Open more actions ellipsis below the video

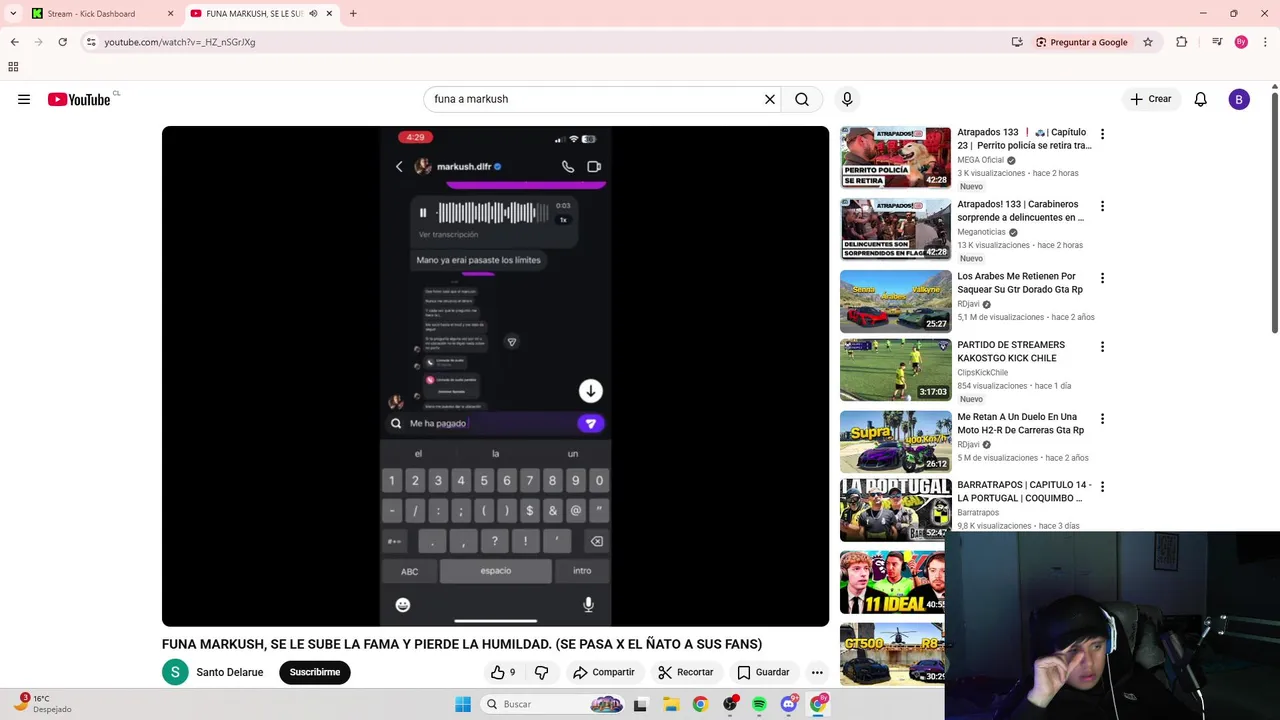pyautogui.click(x=817, y=672)
